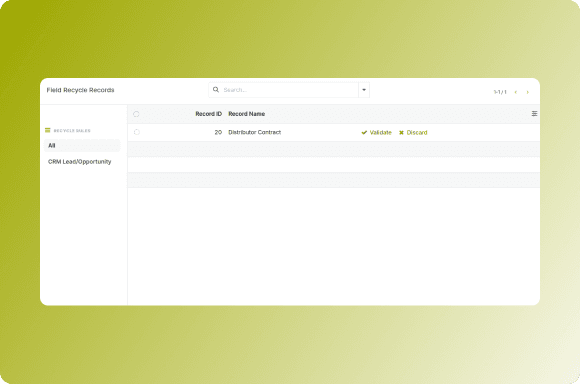This screenshot has height=384, width=580.
Task: Click the 1-1 / 1 pager counter
Action: click(500, 92)
